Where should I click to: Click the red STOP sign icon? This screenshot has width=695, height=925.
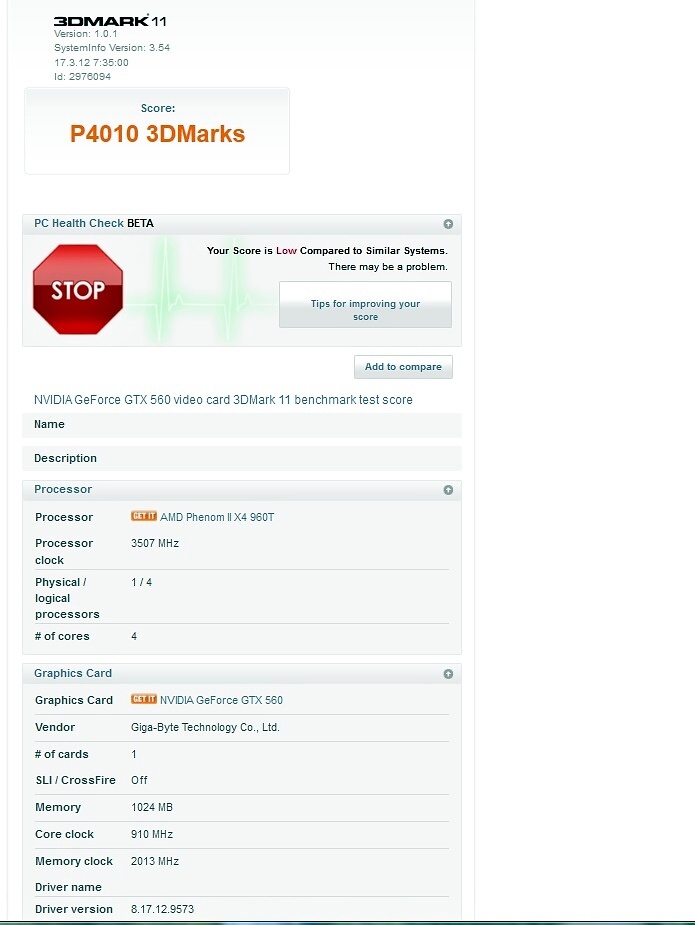coord(78,289)
